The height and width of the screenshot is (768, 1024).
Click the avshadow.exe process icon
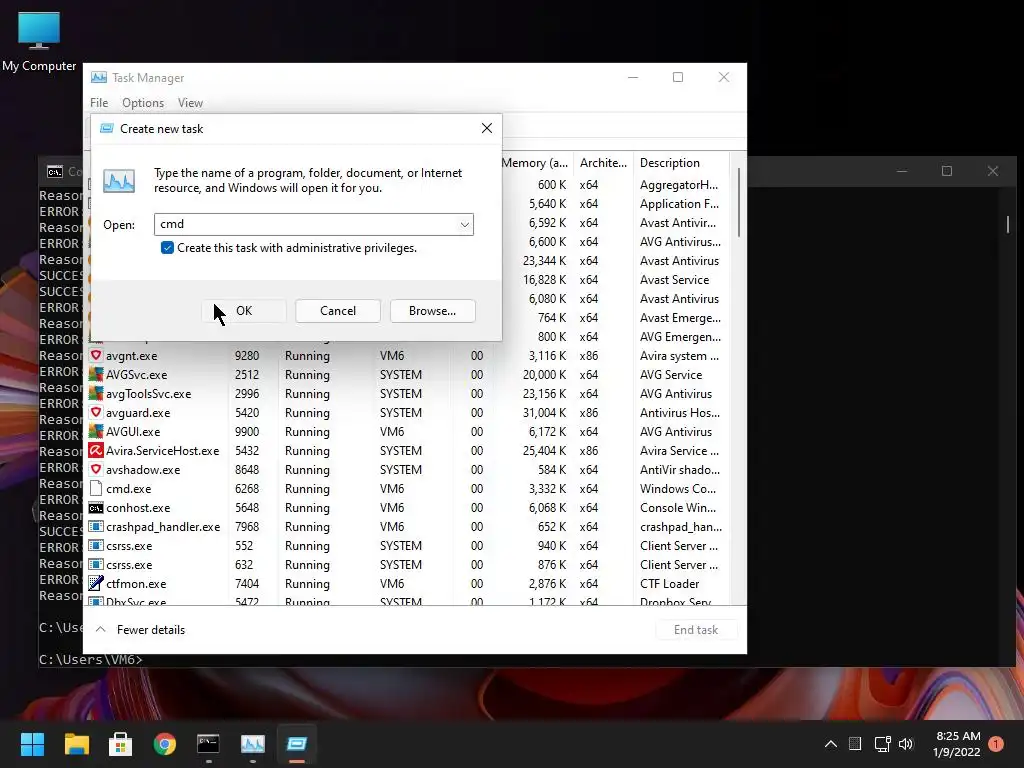(96, 470)
